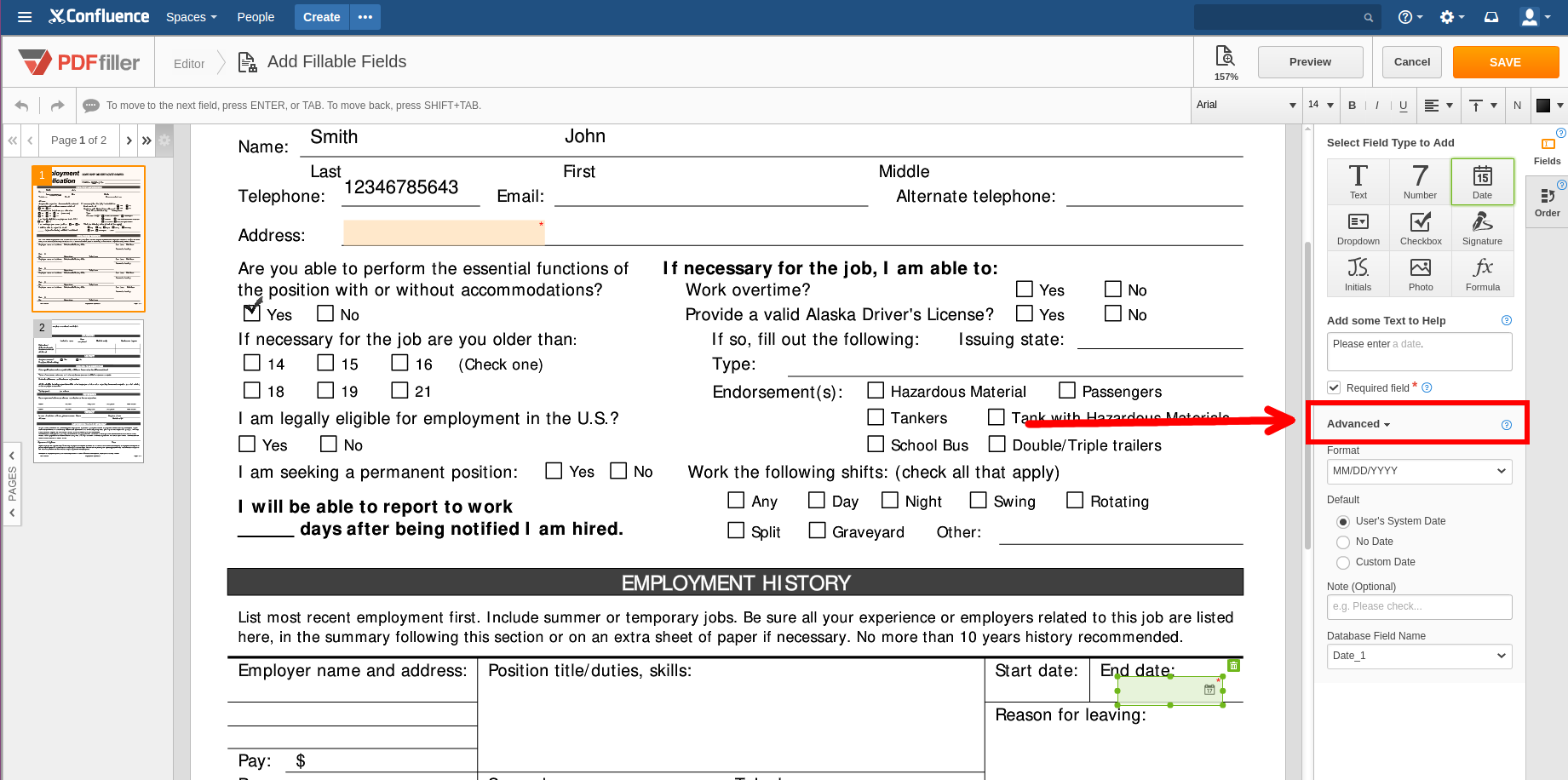Select the Text field type
Screen dimensions: 1568x780
point(1358,181)
